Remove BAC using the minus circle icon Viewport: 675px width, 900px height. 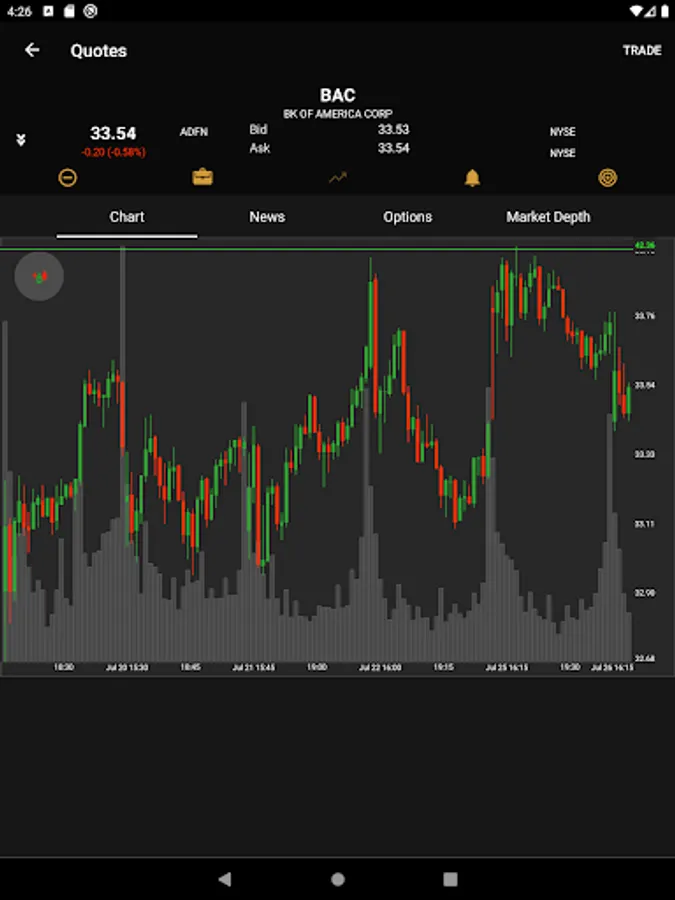point(68,178)
